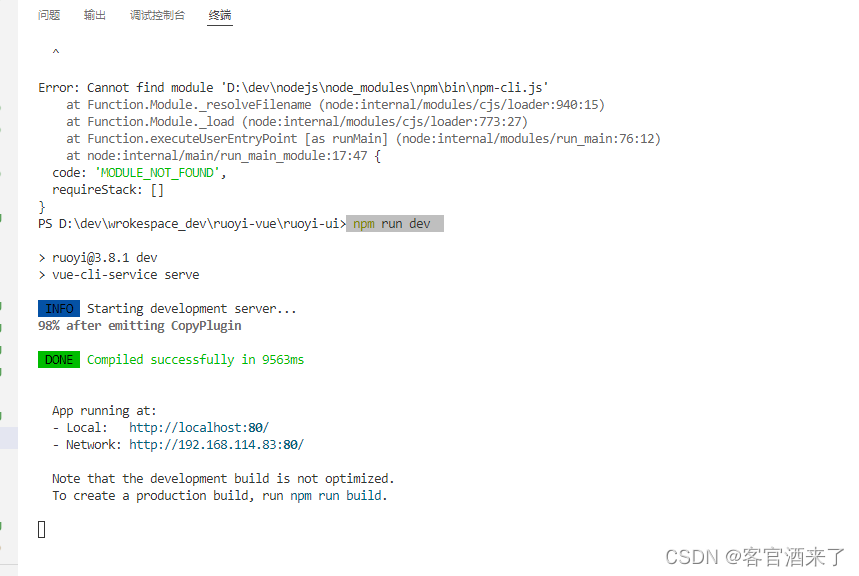The width and height of the screenshot is (859, 576).
Task: Open the Local http://localhost:80/ link
Action: point(198,427)
